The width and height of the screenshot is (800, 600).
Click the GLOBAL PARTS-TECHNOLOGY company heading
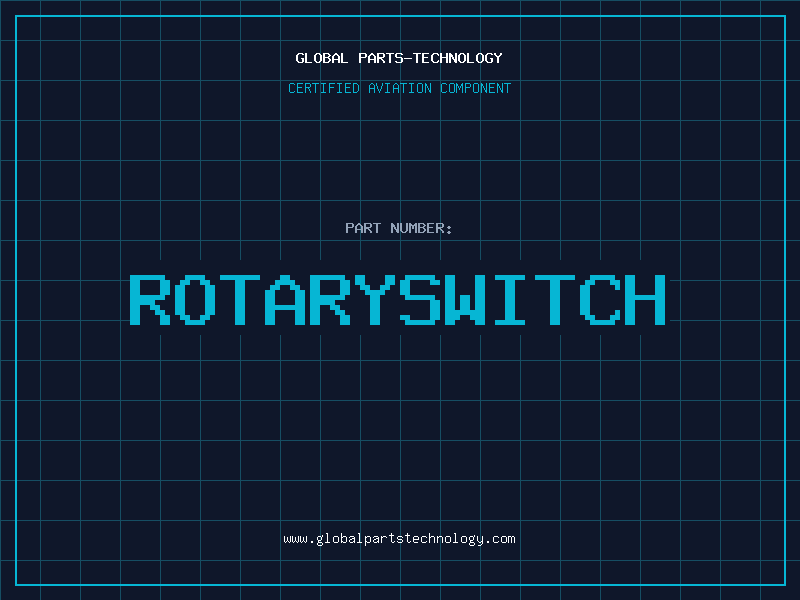[399, 58]
